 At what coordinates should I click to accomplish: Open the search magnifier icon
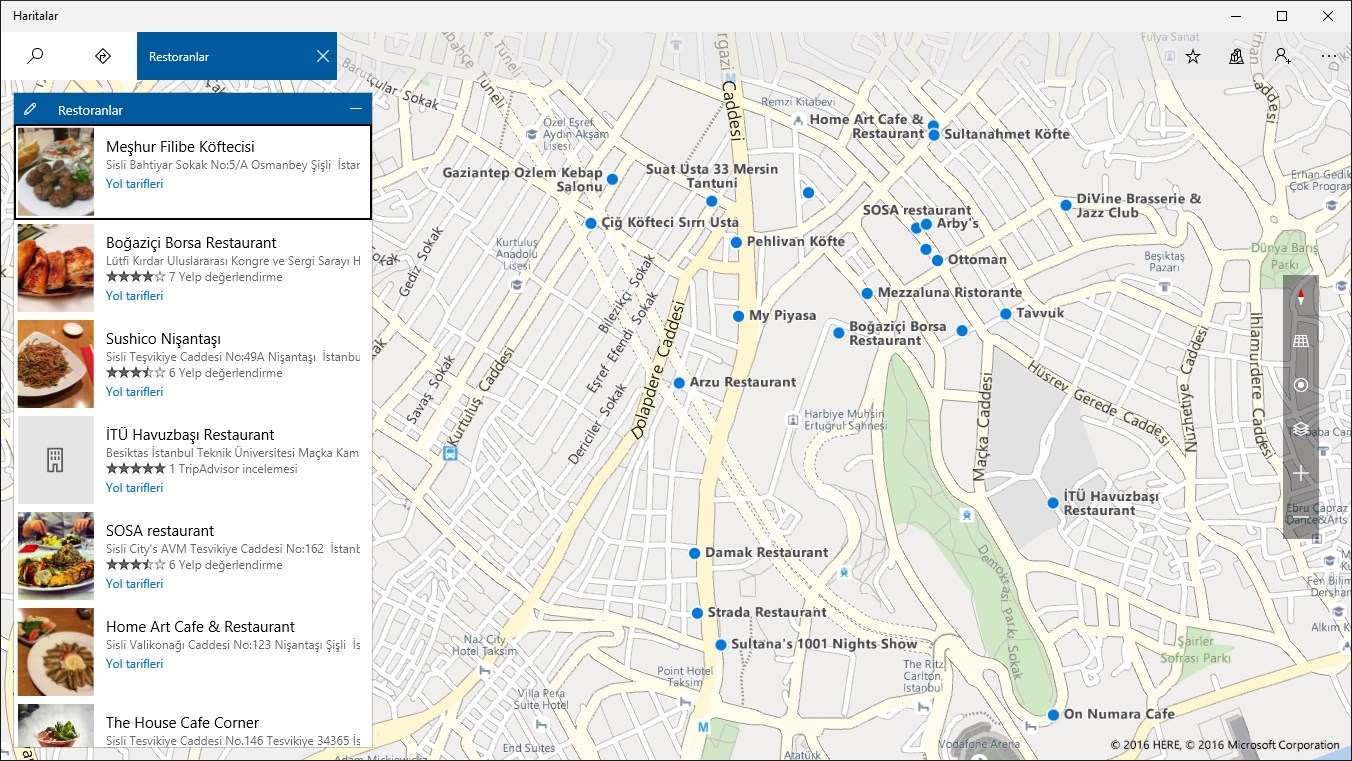(36, 56)
